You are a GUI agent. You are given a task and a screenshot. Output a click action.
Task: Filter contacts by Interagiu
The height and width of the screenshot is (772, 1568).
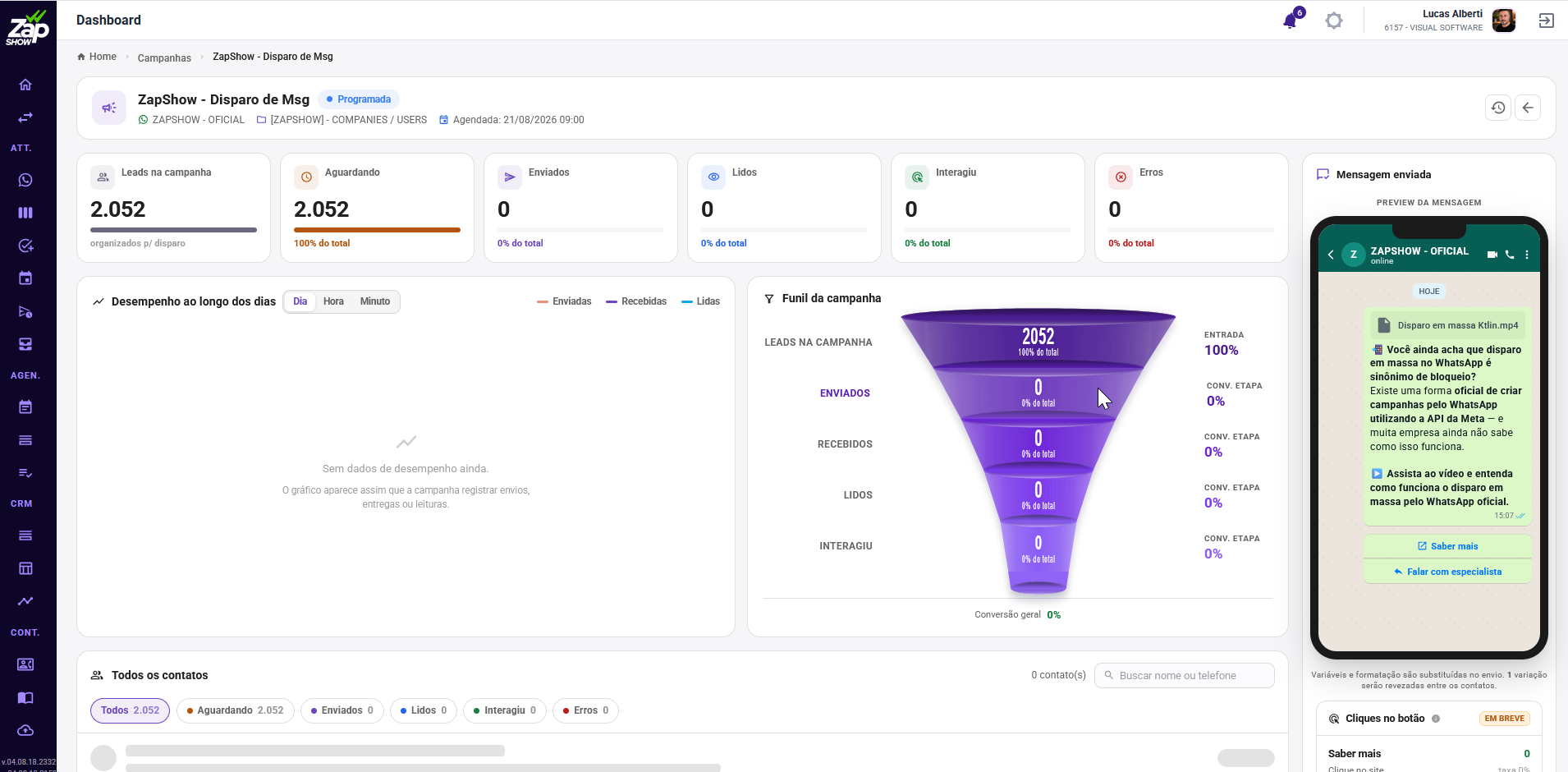point(505,710)
